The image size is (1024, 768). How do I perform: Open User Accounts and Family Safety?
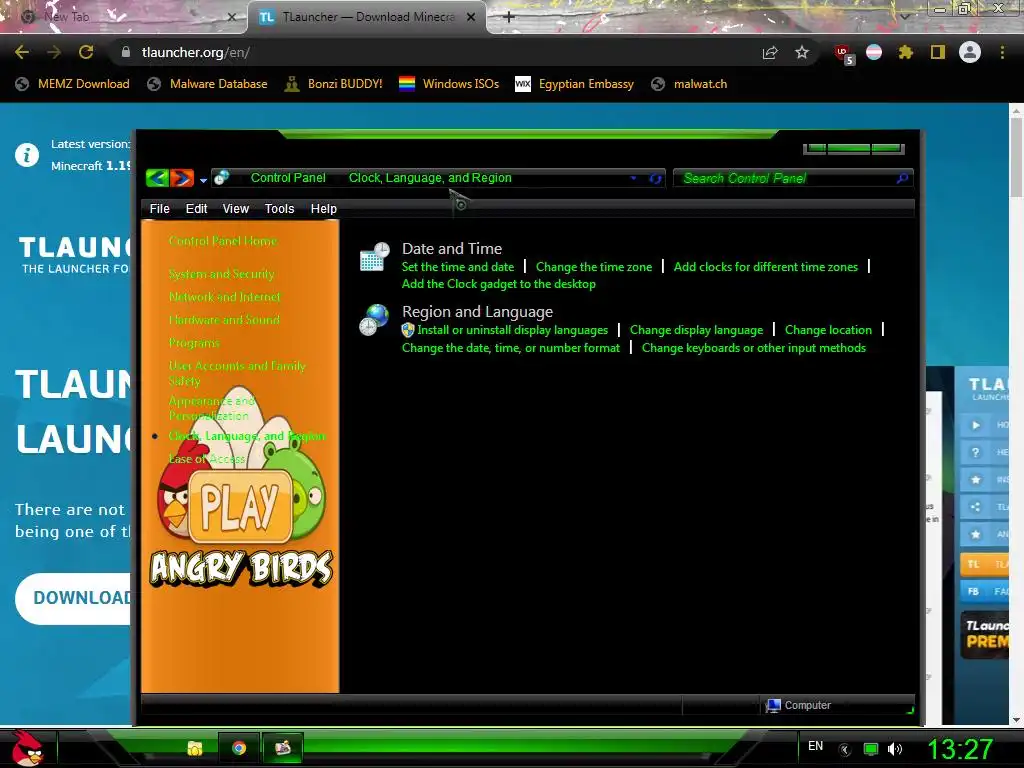click(x=237, y=373)
